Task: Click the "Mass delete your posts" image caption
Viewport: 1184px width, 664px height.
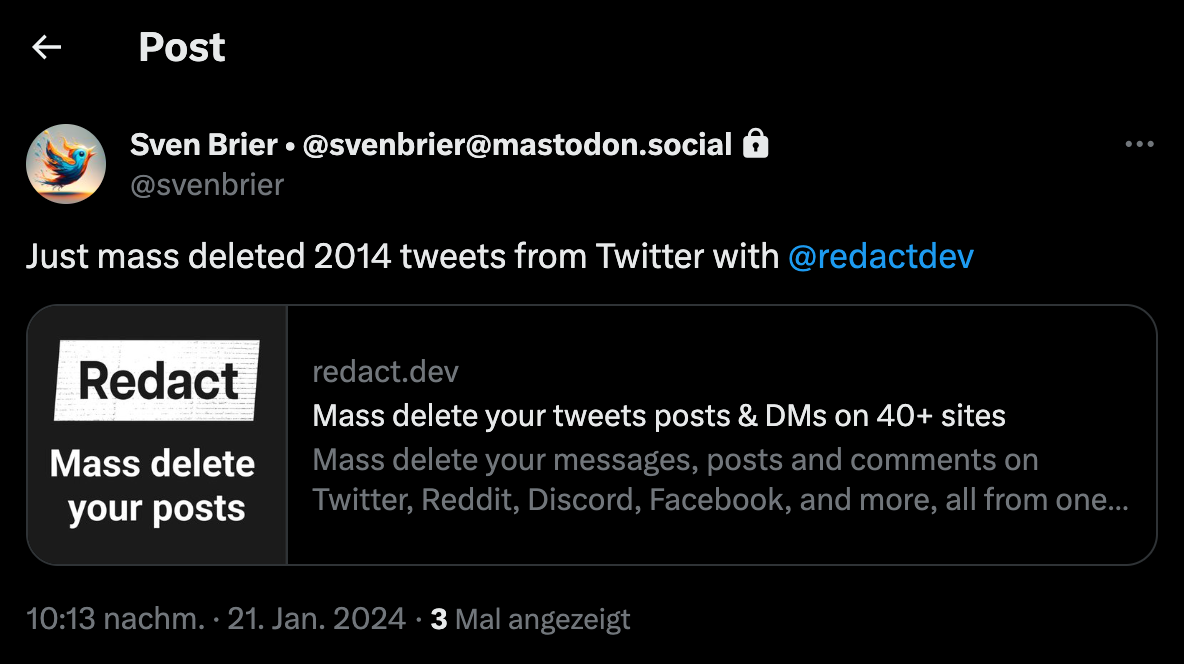Action: [153, 486]
